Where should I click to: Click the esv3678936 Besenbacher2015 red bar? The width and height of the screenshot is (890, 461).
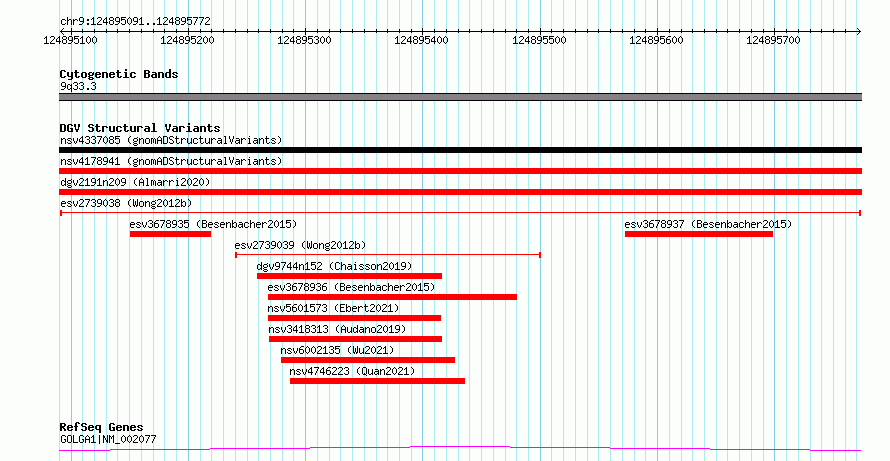392,297
